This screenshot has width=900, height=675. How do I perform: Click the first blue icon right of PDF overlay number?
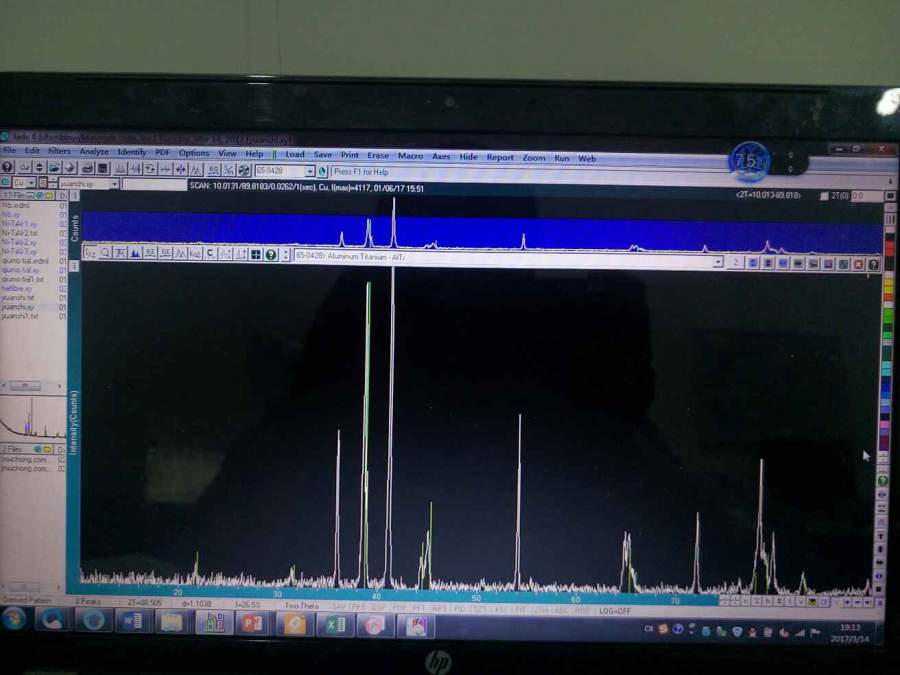(753, 262)
